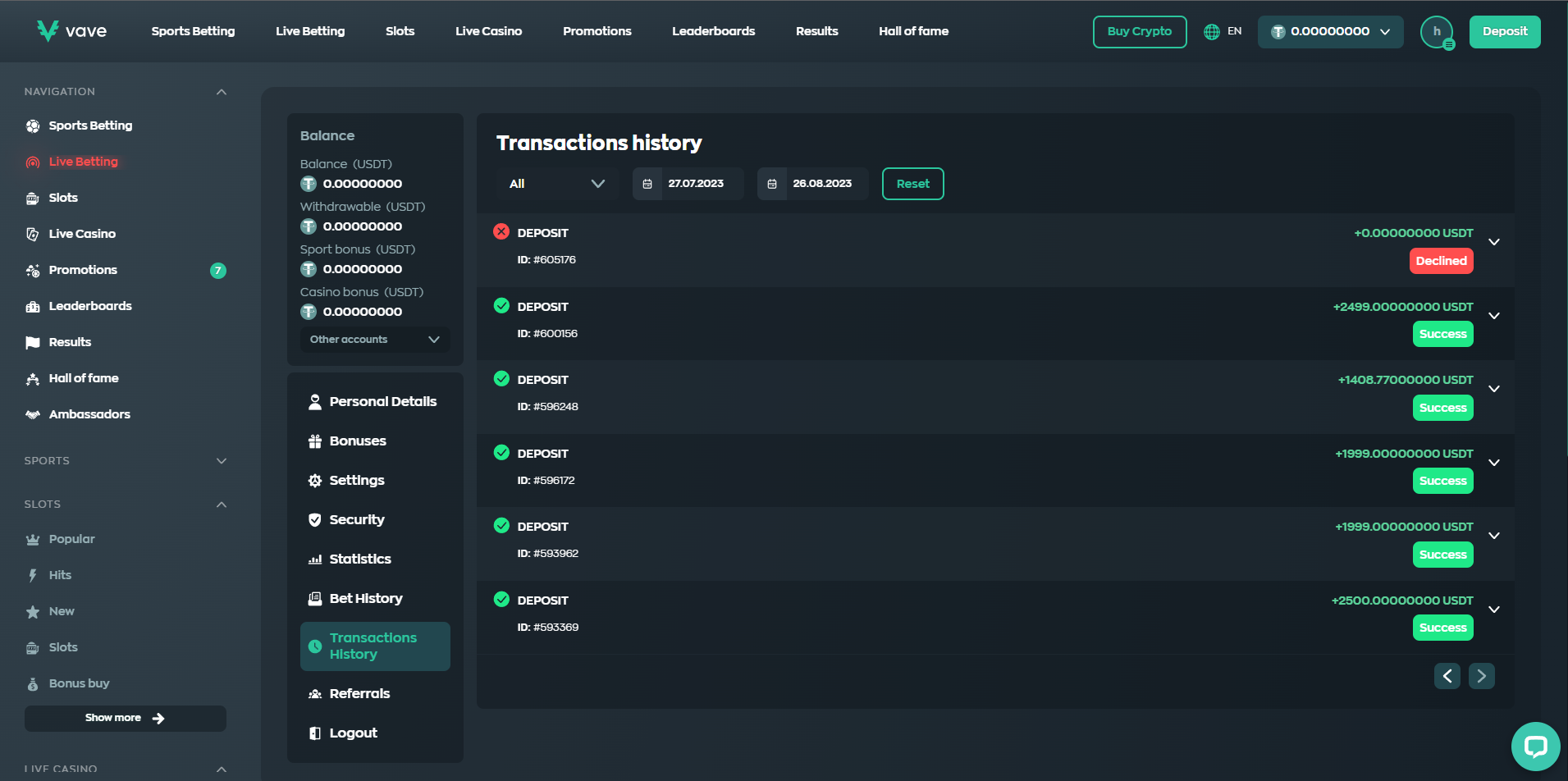This screenshot has height=781, width=1568.
Task: Open the balance currency dropdown in header
Action: click(x=1330, y=32)
